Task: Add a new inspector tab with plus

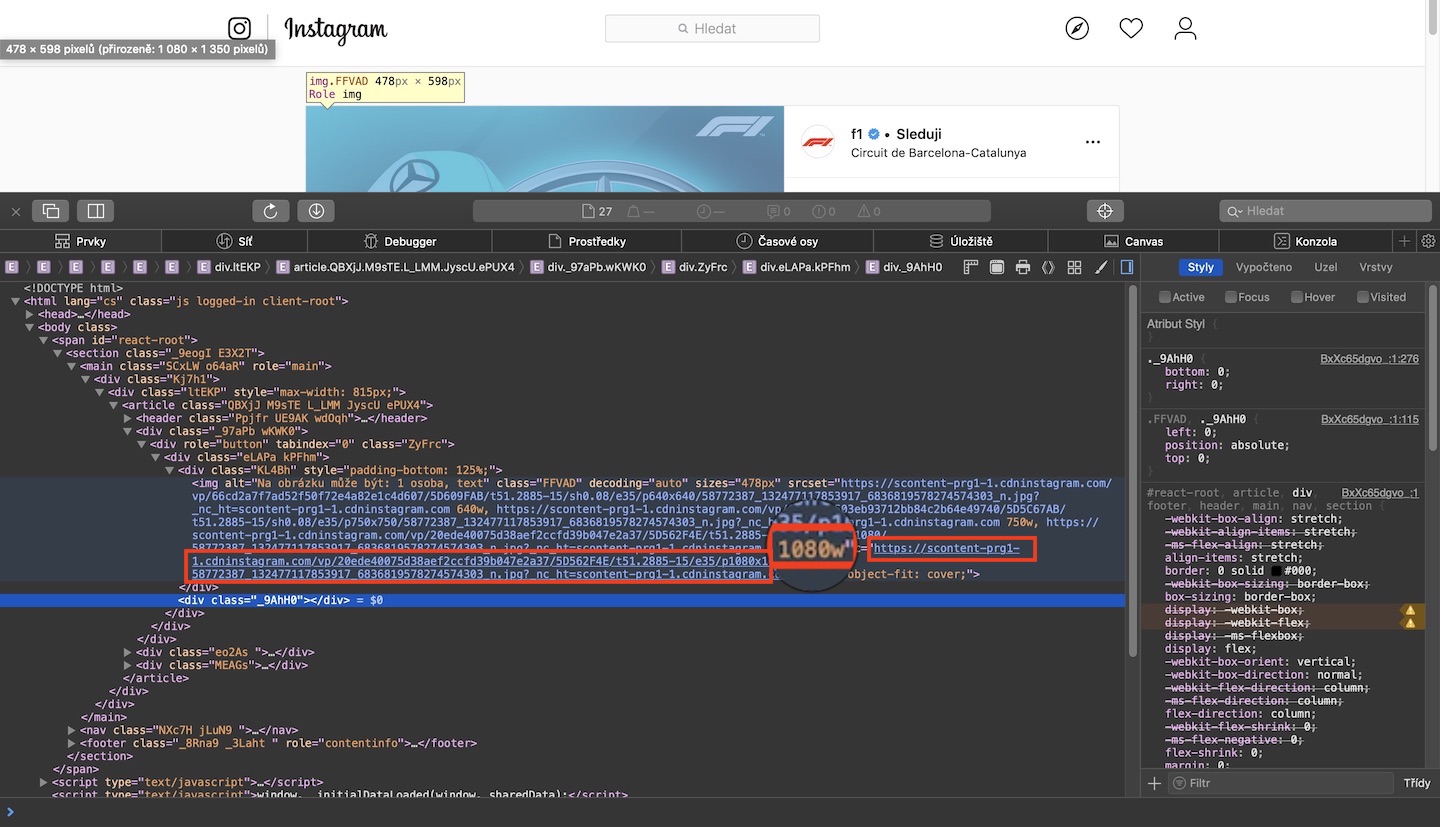Action: (1404, 241)
